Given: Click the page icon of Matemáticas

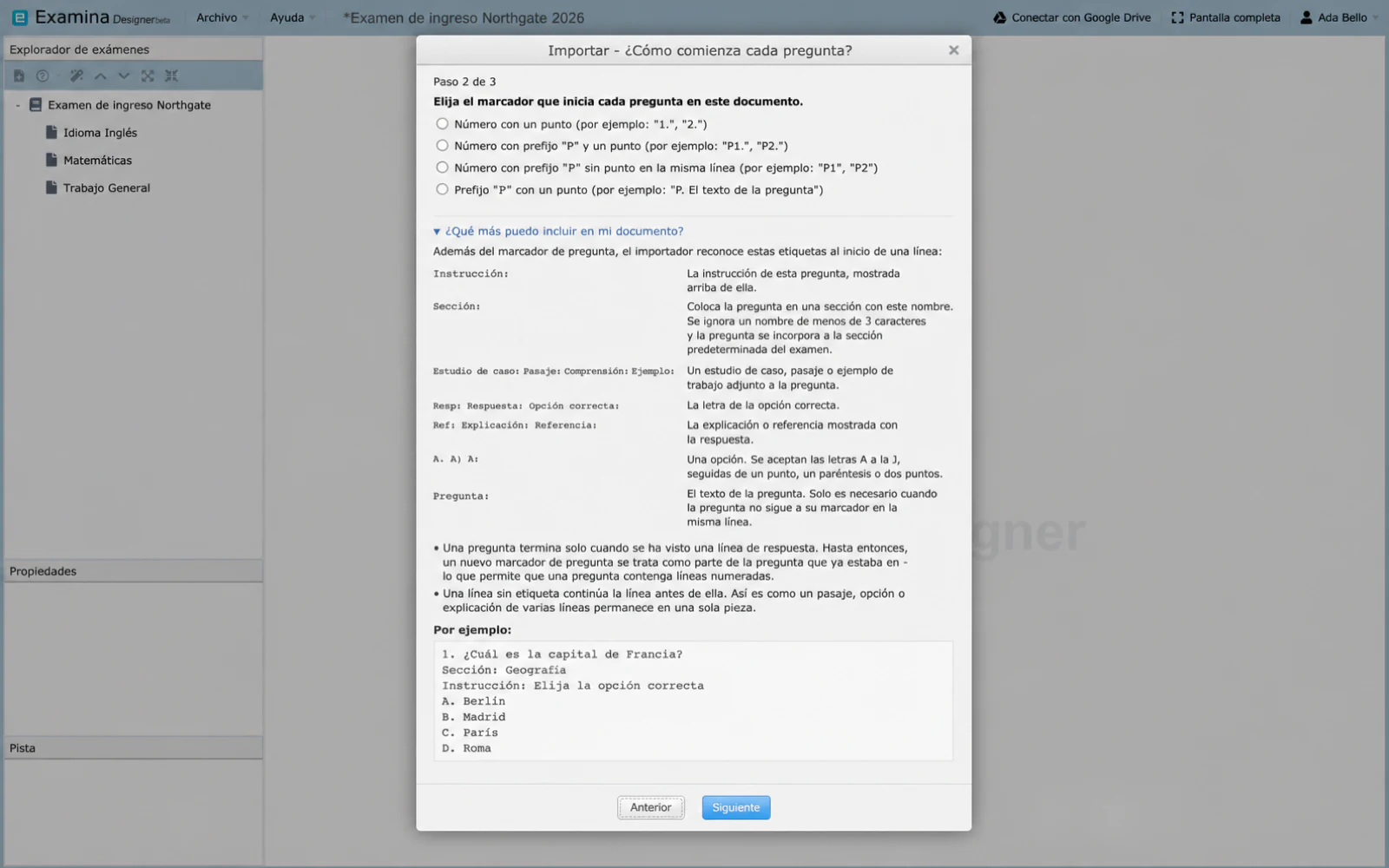Looking at the screenshot, I should [51, 161].
